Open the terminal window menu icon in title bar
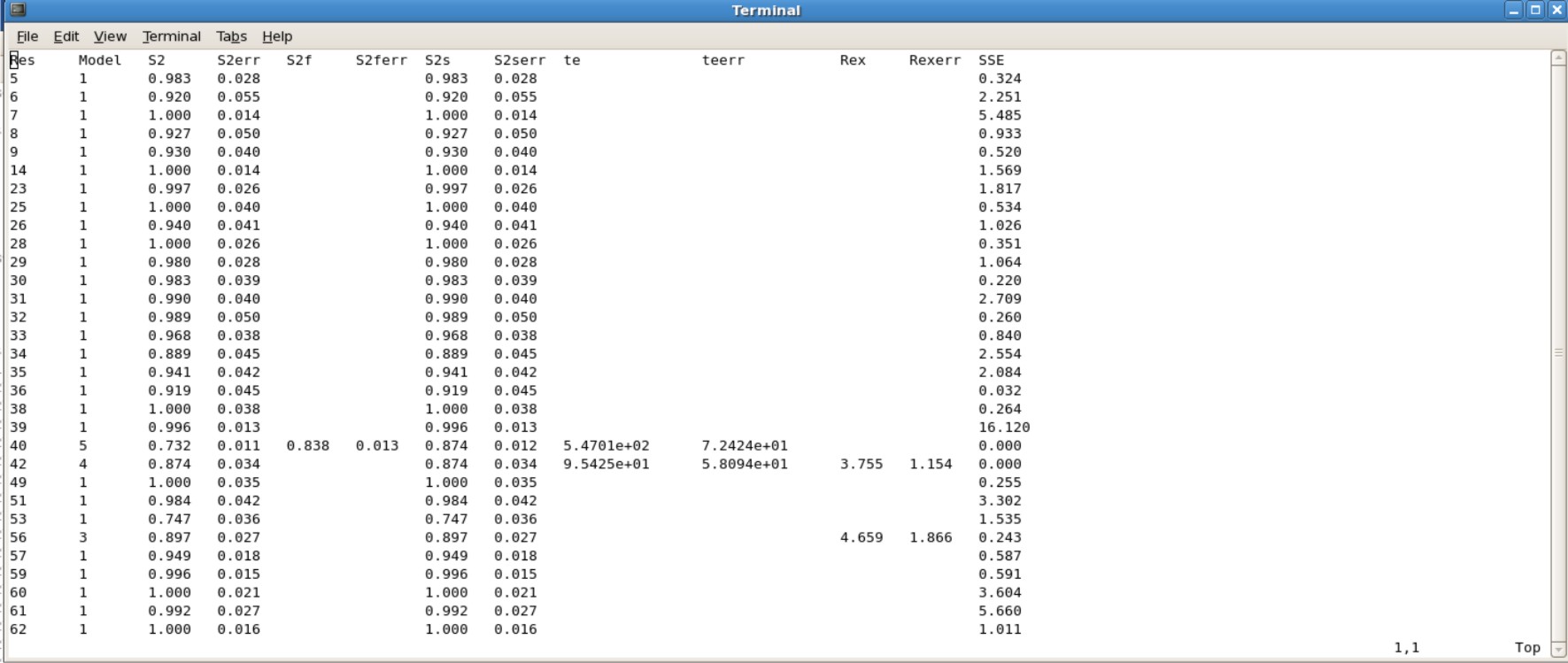 (x=18, y=10)
